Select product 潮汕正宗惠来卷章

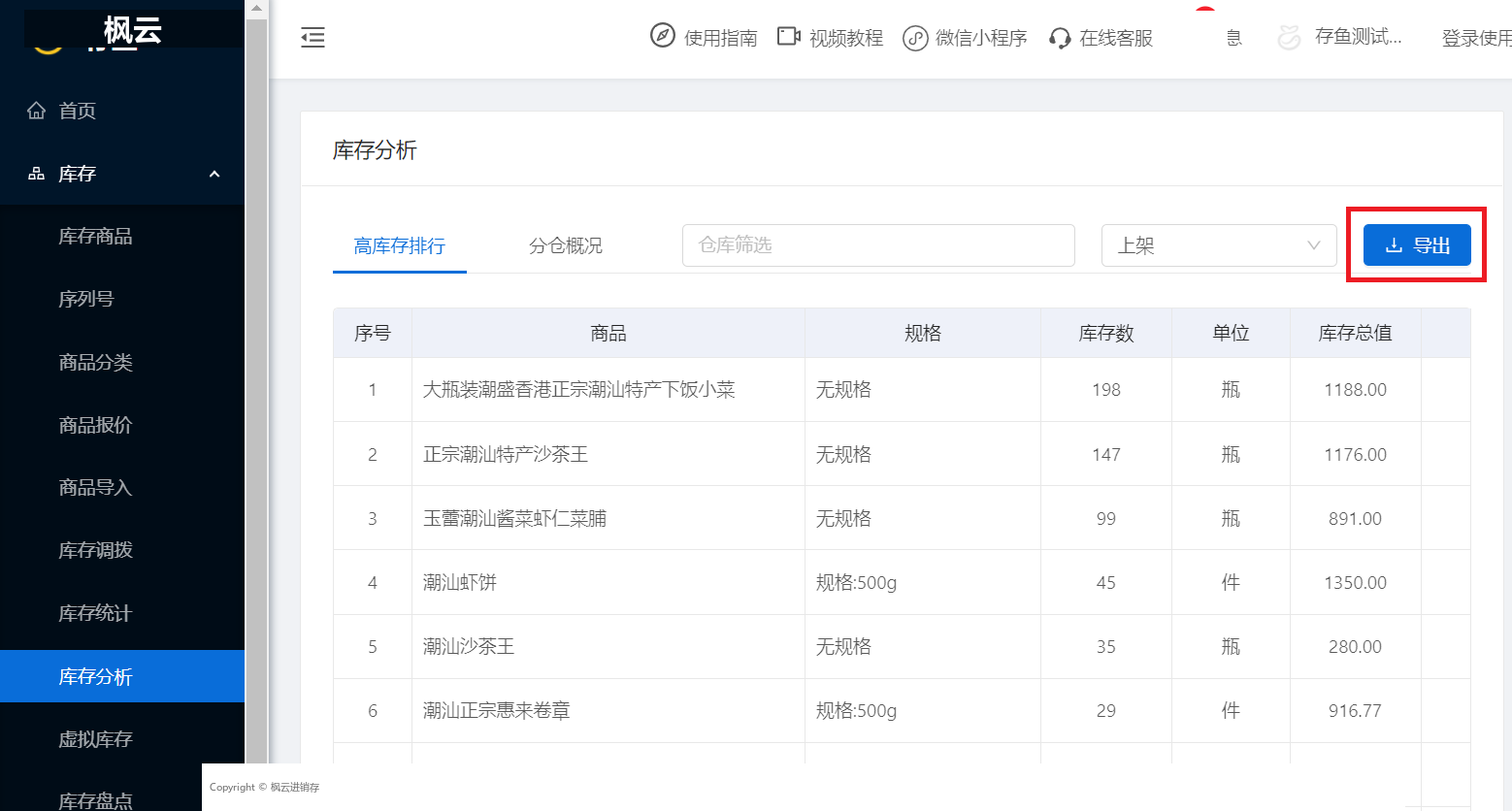[497, 710]
